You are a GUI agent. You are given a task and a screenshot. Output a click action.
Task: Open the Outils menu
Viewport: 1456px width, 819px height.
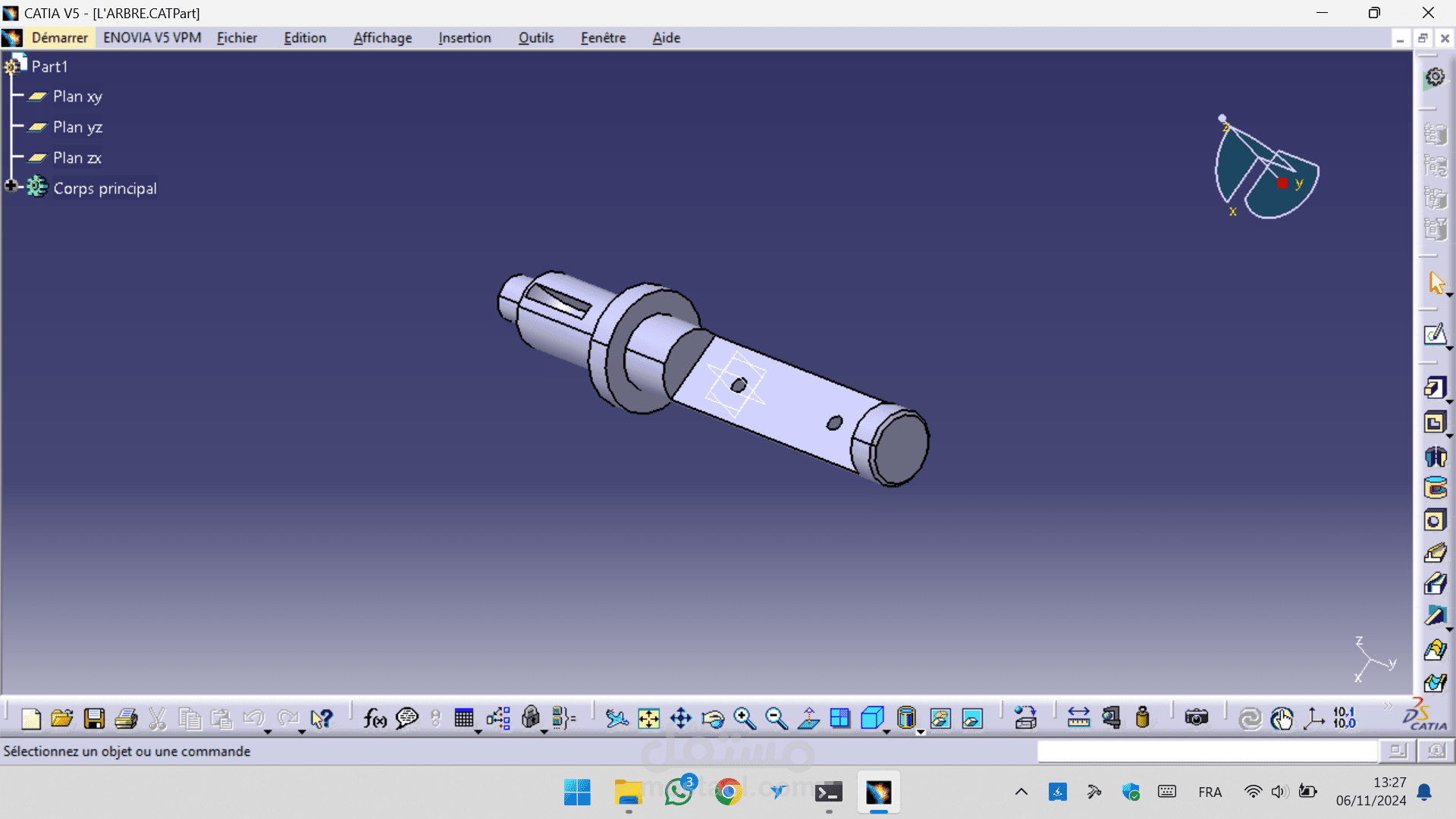click(x=535, y=38)
